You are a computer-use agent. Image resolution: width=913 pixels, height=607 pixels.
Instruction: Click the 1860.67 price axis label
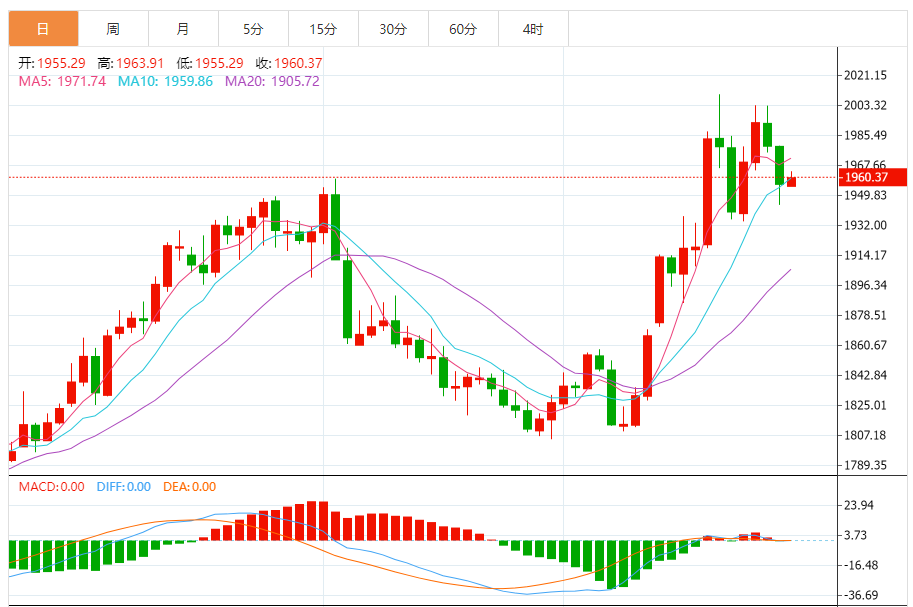click(x=865, y=345)
